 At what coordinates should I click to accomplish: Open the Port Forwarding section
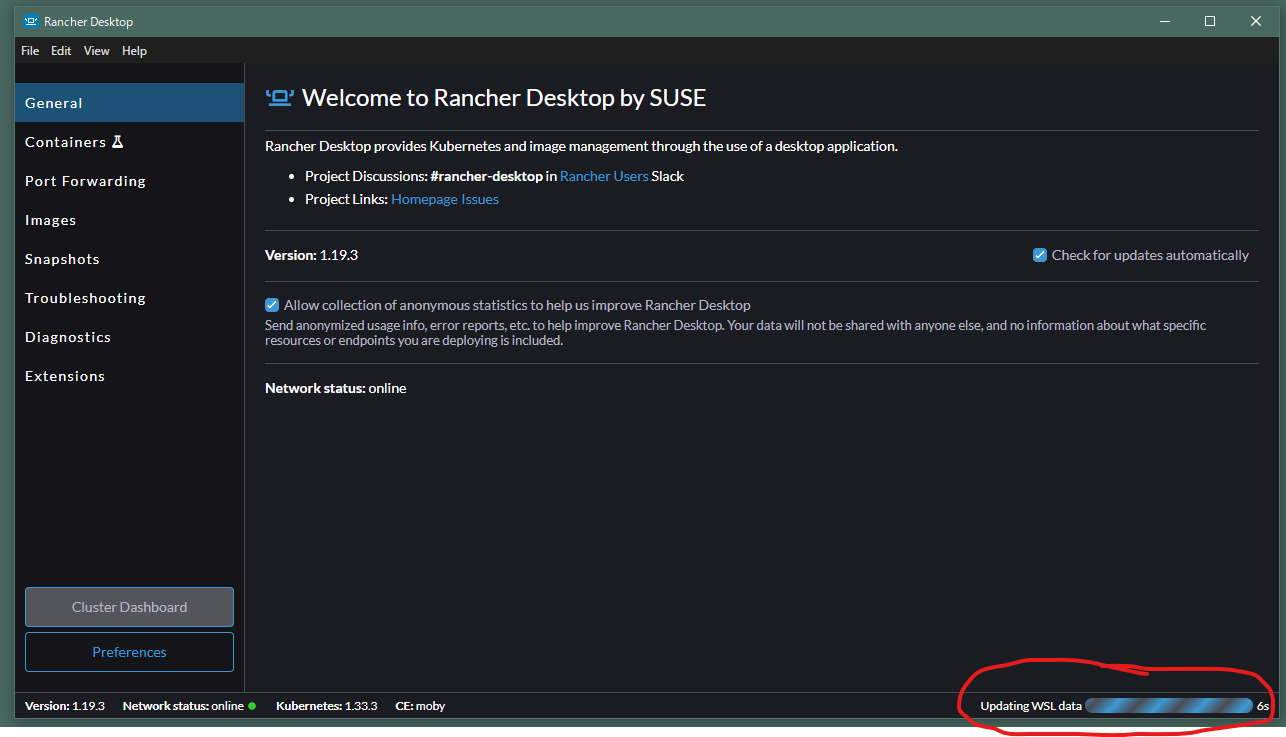[130, 181]
